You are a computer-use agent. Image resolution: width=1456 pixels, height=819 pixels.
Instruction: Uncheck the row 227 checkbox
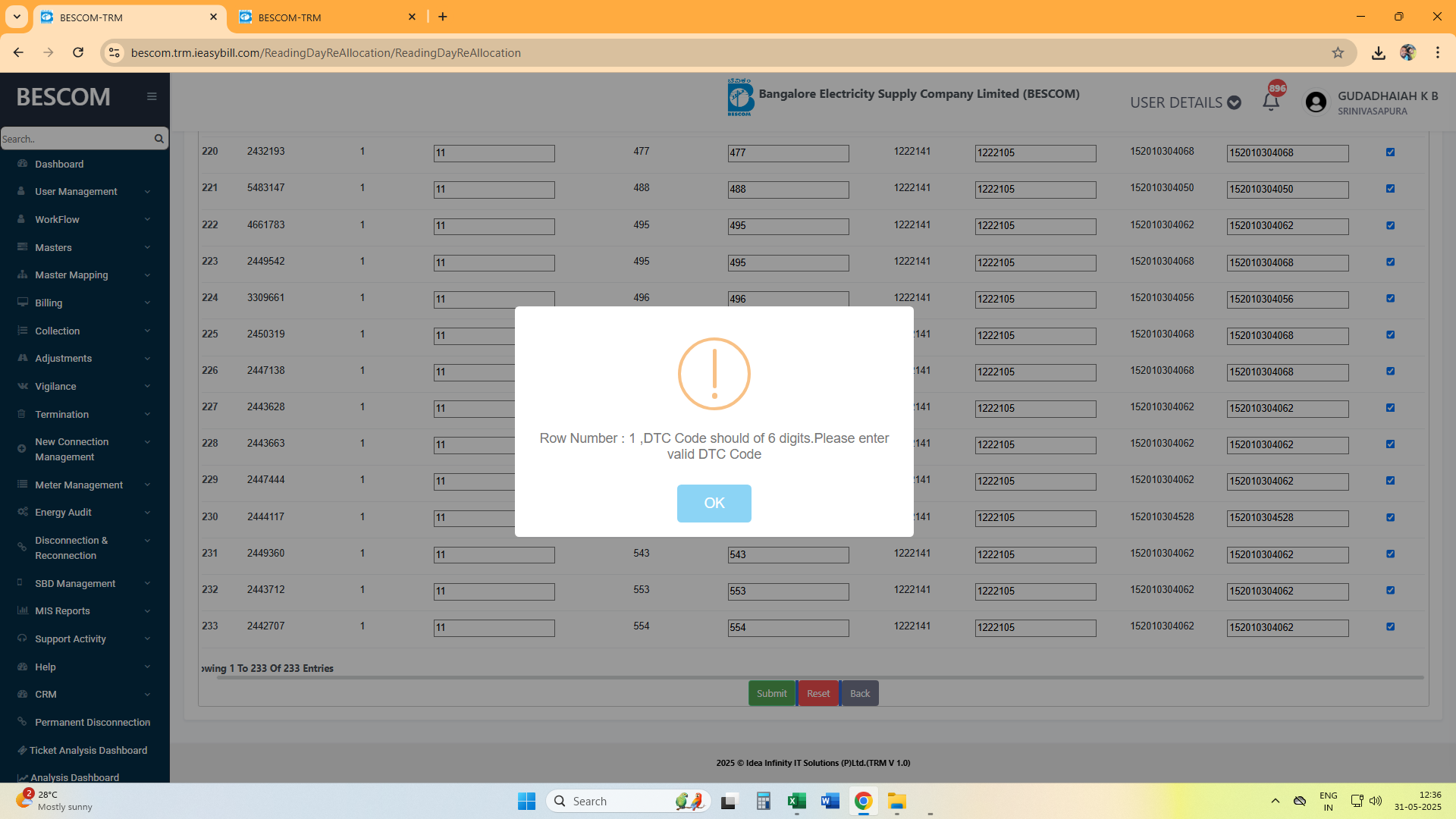(1390, 407)
